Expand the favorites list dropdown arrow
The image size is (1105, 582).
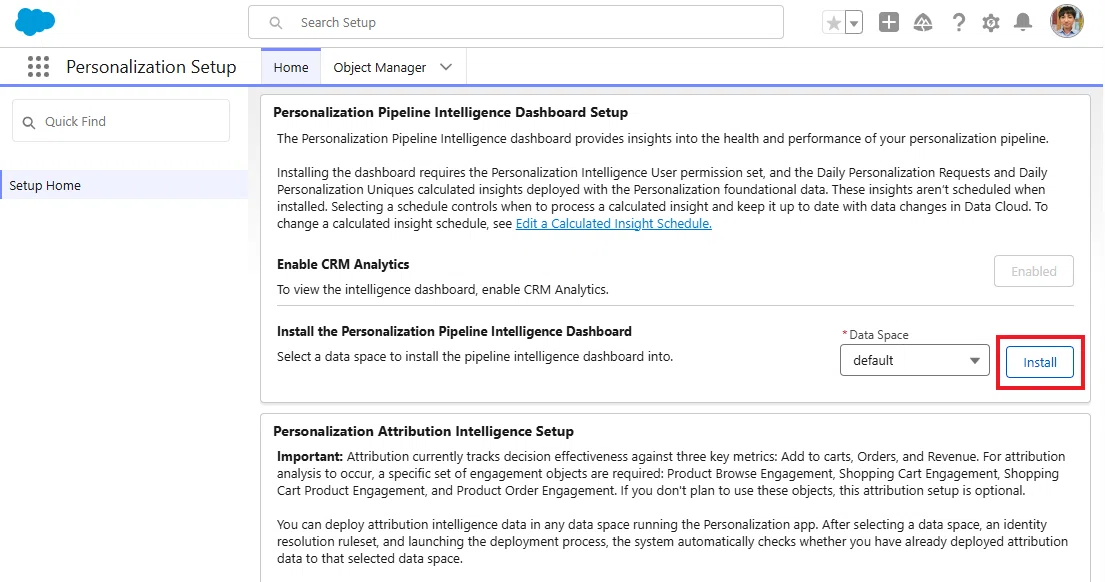(854, 23)
